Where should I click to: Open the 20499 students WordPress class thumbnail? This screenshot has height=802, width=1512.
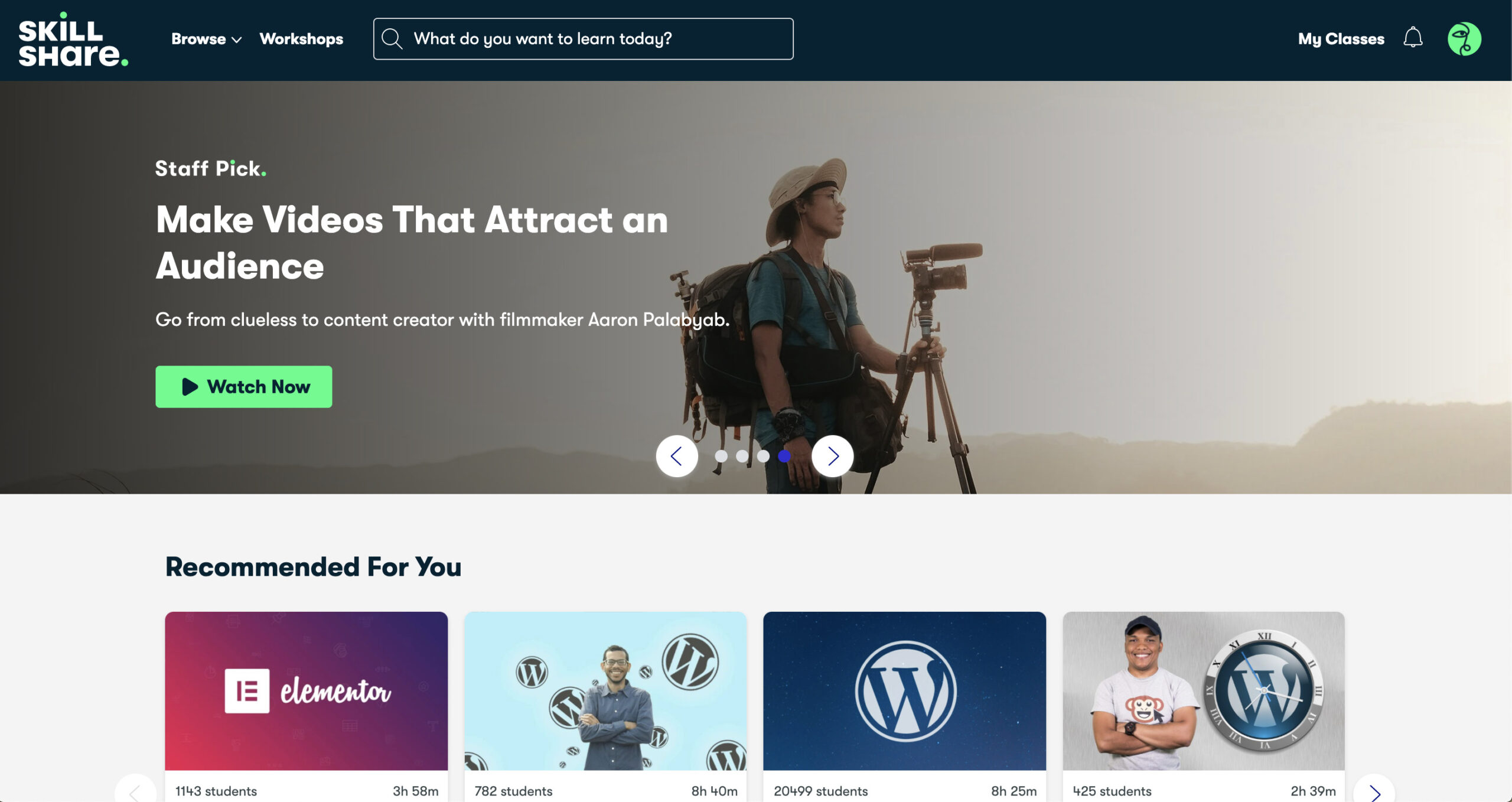pyautogui.click(x=905, y=691)
